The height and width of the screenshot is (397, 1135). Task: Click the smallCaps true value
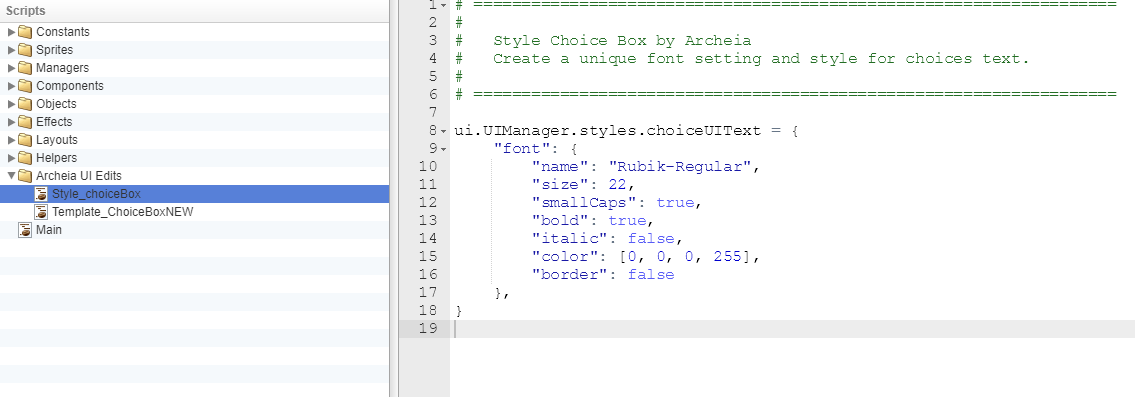[675, 203]
